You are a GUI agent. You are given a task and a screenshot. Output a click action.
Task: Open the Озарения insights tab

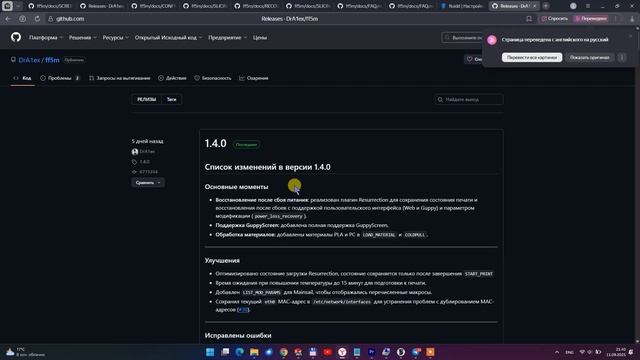[254, 78]
